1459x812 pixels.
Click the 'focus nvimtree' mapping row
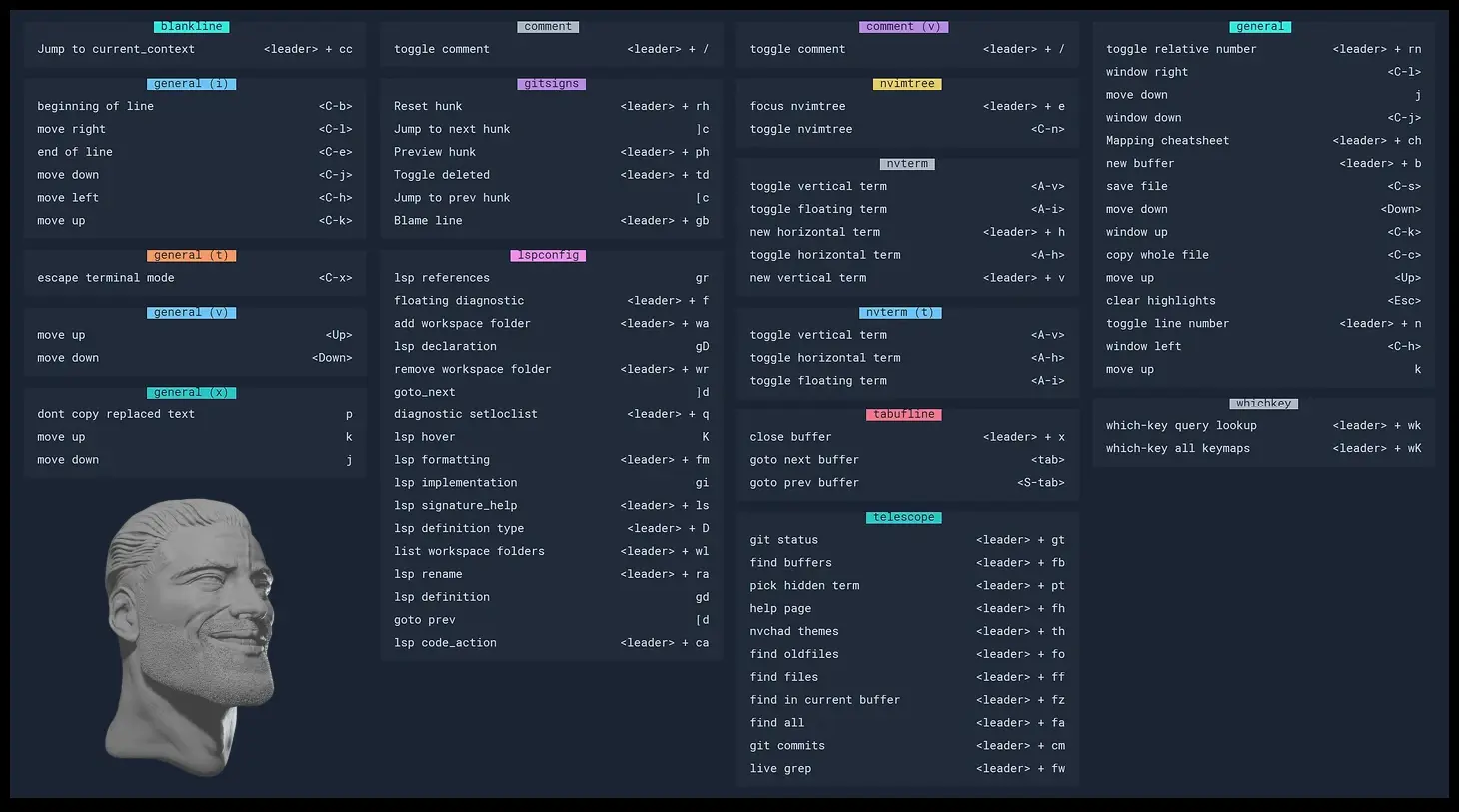906,106
